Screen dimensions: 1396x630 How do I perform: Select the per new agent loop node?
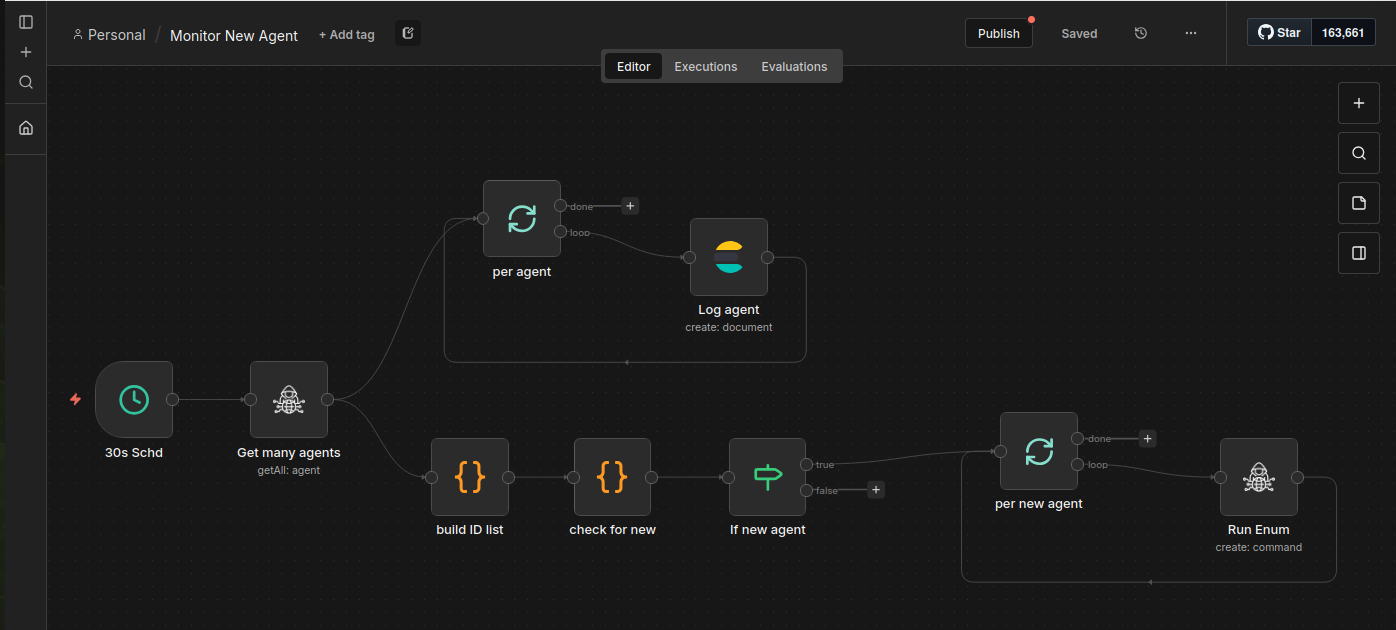coord(1039,451)
